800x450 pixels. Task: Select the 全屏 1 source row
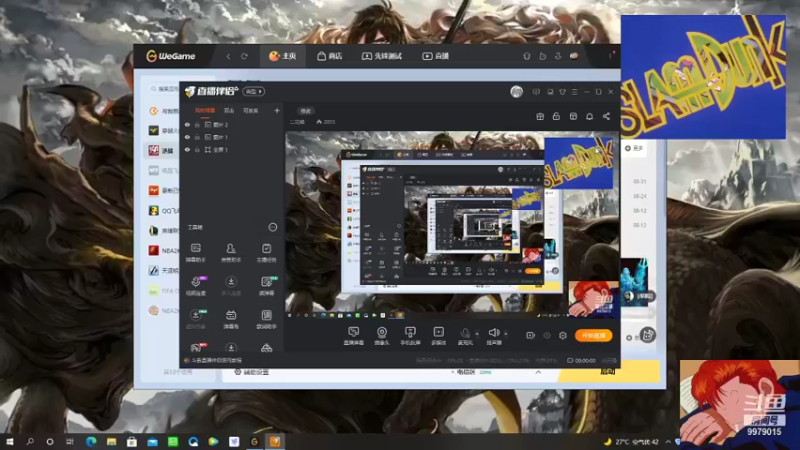[x=232, y=149]
